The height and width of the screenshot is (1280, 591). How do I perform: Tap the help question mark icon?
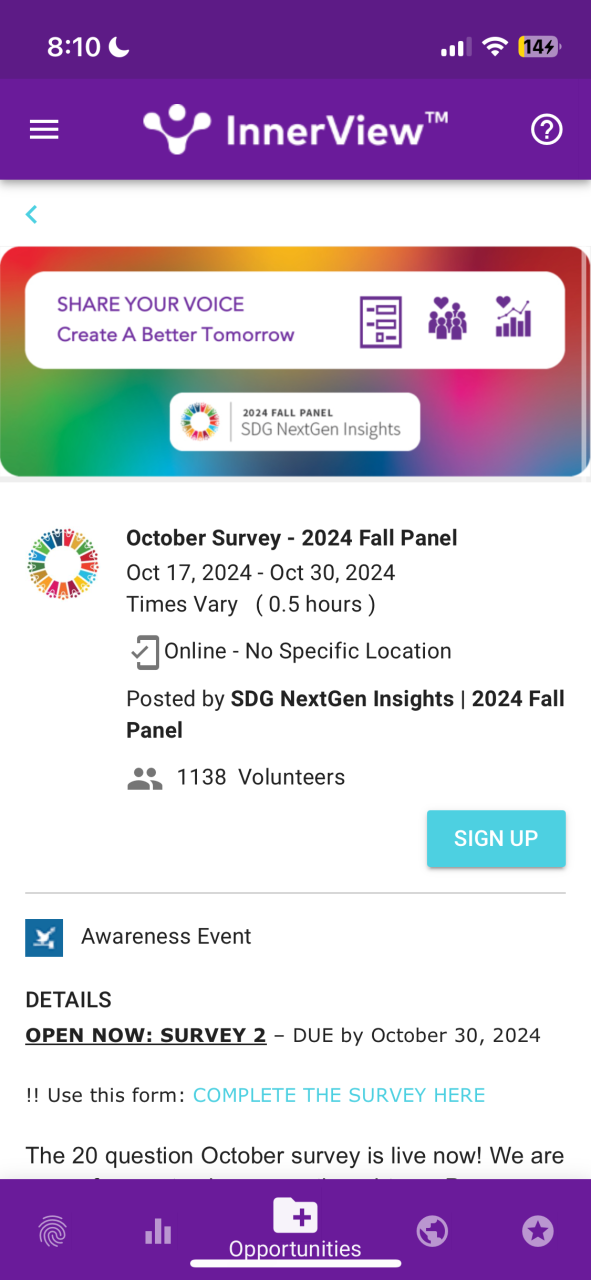[x=547, y=130]
